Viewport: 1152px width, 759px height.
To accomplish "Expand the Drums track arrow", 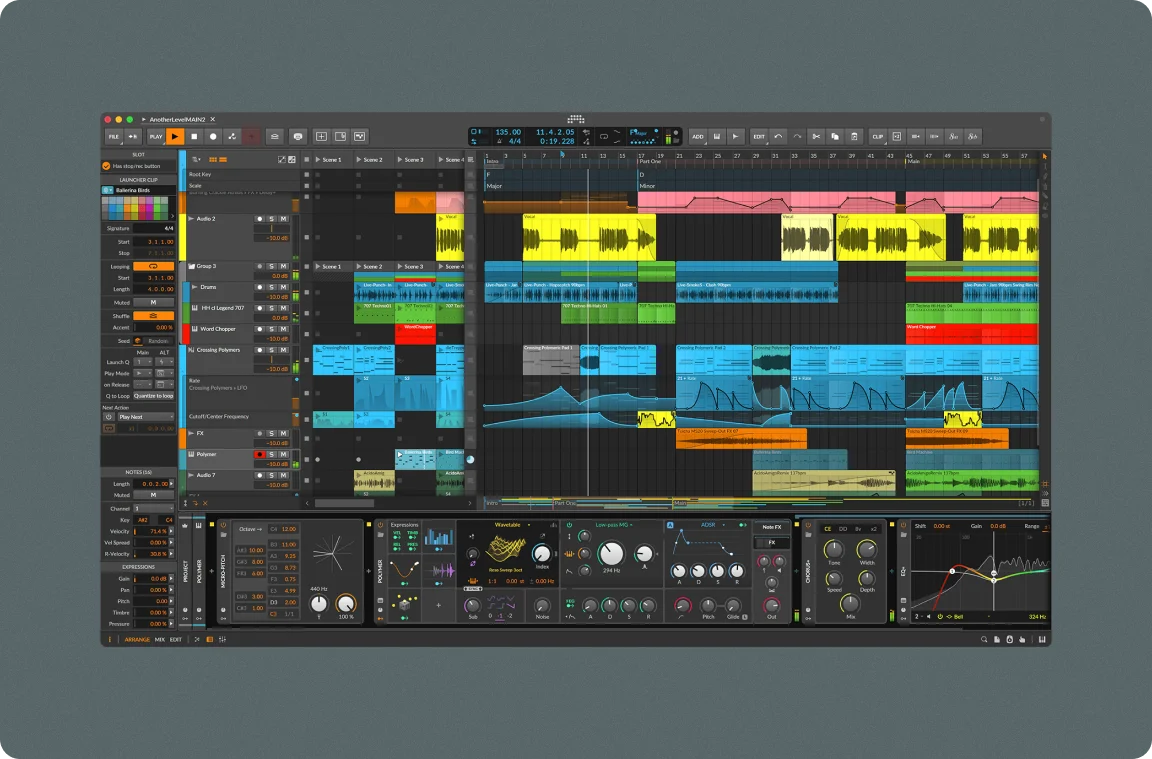I will pos(195,287).
